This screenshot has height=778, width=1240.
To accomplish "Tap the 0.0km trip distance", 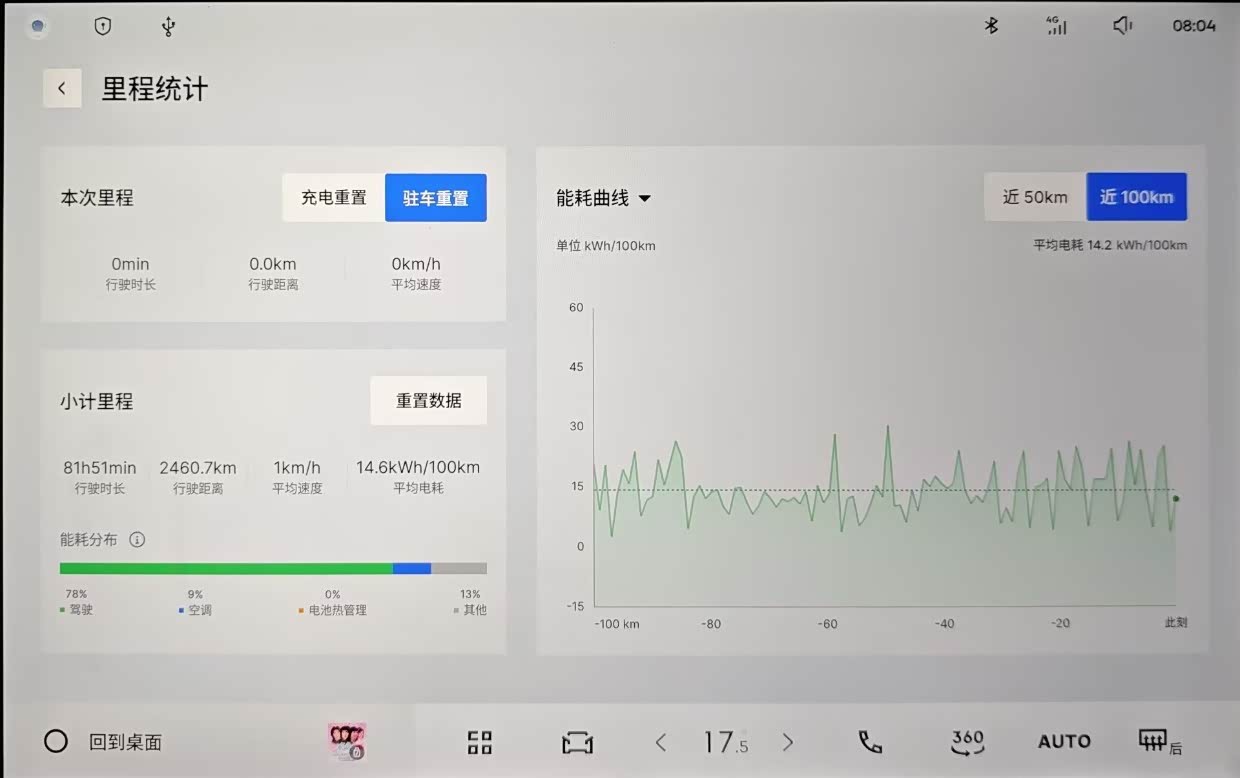I will 273,264.
